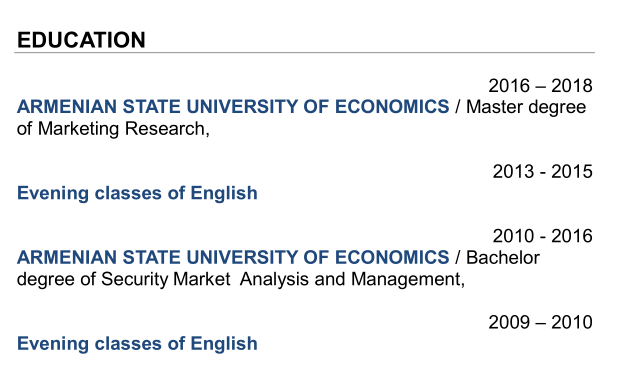Open the ARMENIAN STATE UNIVERSITY link beside Bachelor
The height and width of the screenshot is (381, 632).
click(x=233, y=258)
